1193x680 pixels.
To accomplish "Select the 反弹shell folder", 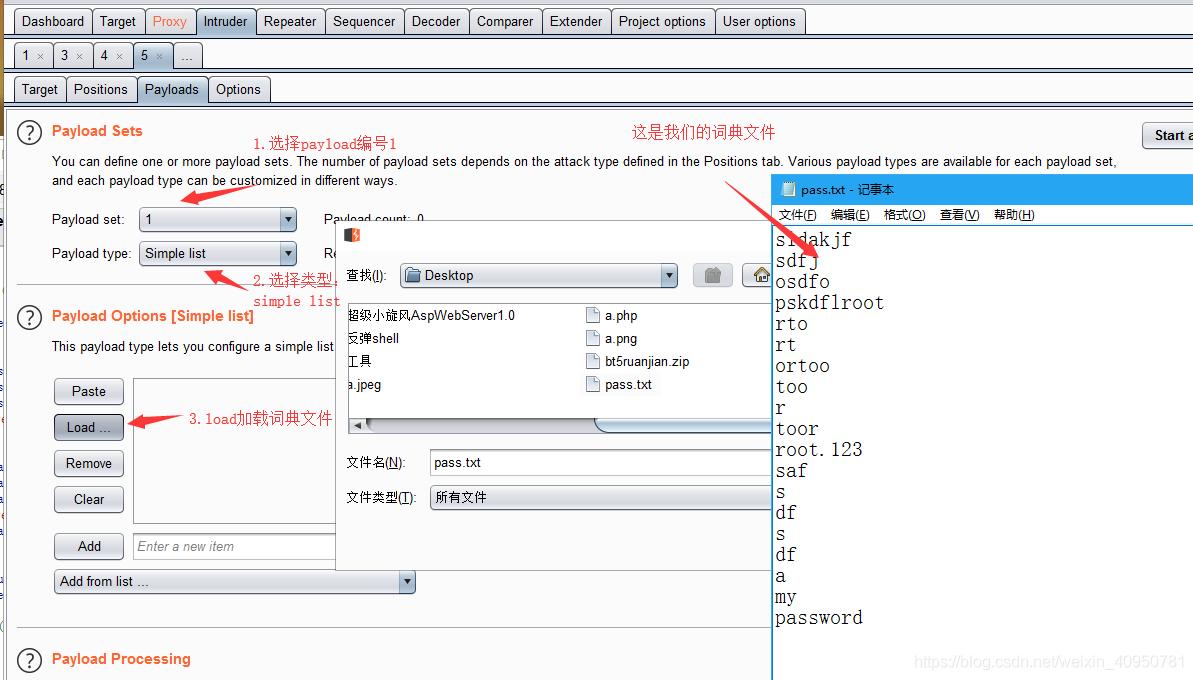I will coord(373,338).
